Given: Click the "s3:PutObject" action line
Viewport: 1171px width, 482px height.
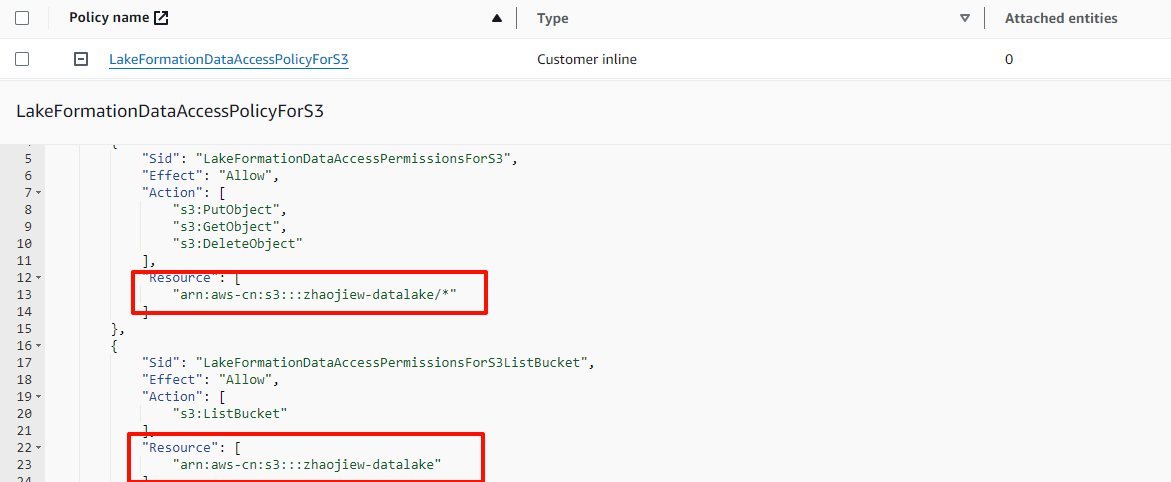Looking at the screenshot, I should (x=229, y=209).
